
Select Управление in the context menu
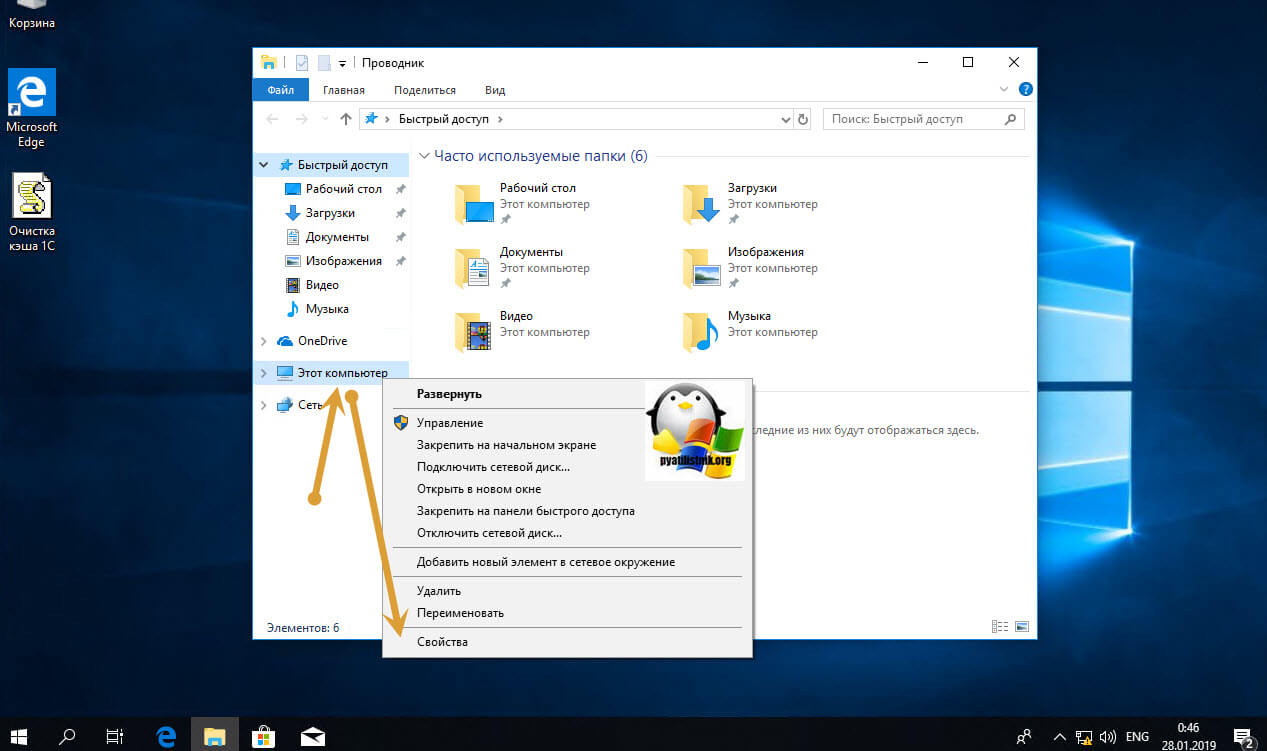pos(450,423)
